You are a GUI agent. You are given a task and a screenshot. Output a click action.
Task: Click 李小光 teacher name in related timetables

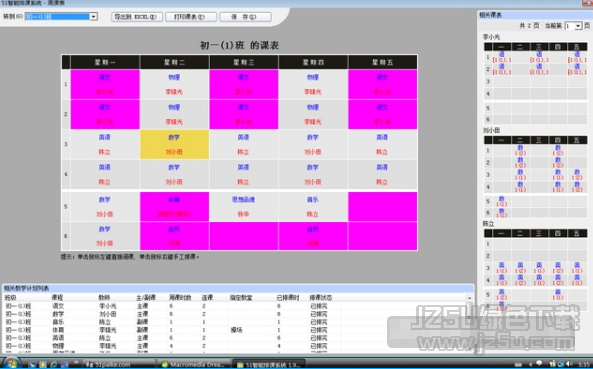coord(492,37)
